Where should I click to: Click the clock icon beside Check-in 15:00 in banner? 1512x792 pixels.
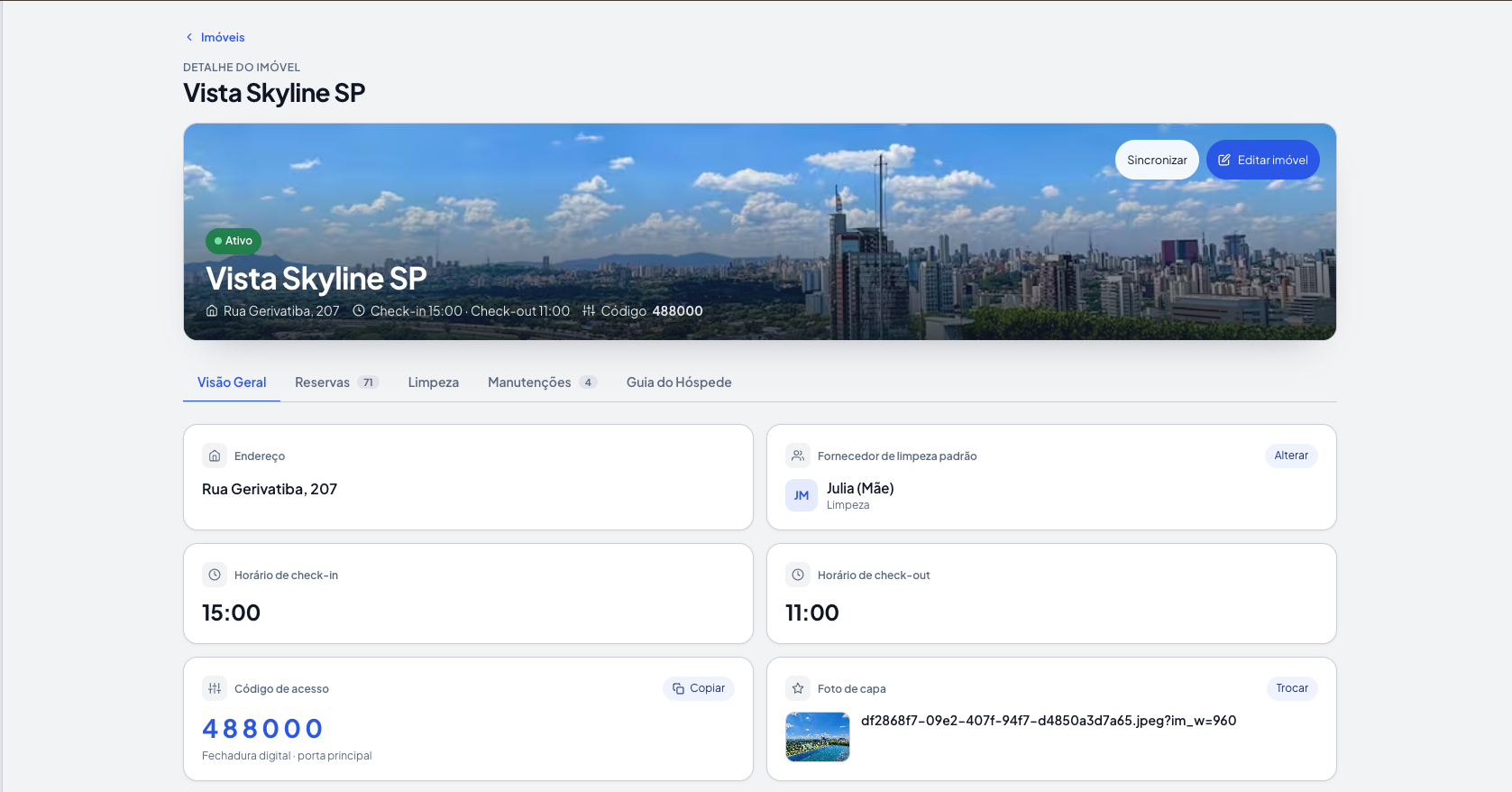(x=359, y=310)
